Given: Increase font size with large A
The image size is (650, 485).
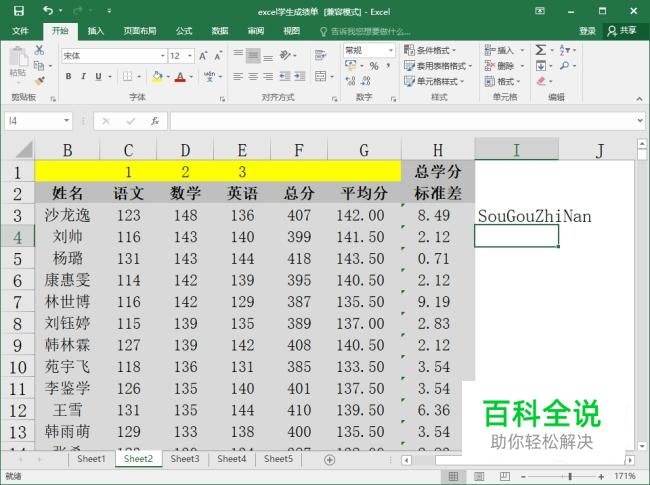Looking at the screenshot, I should pyautogui.click(x=203, y=56).
